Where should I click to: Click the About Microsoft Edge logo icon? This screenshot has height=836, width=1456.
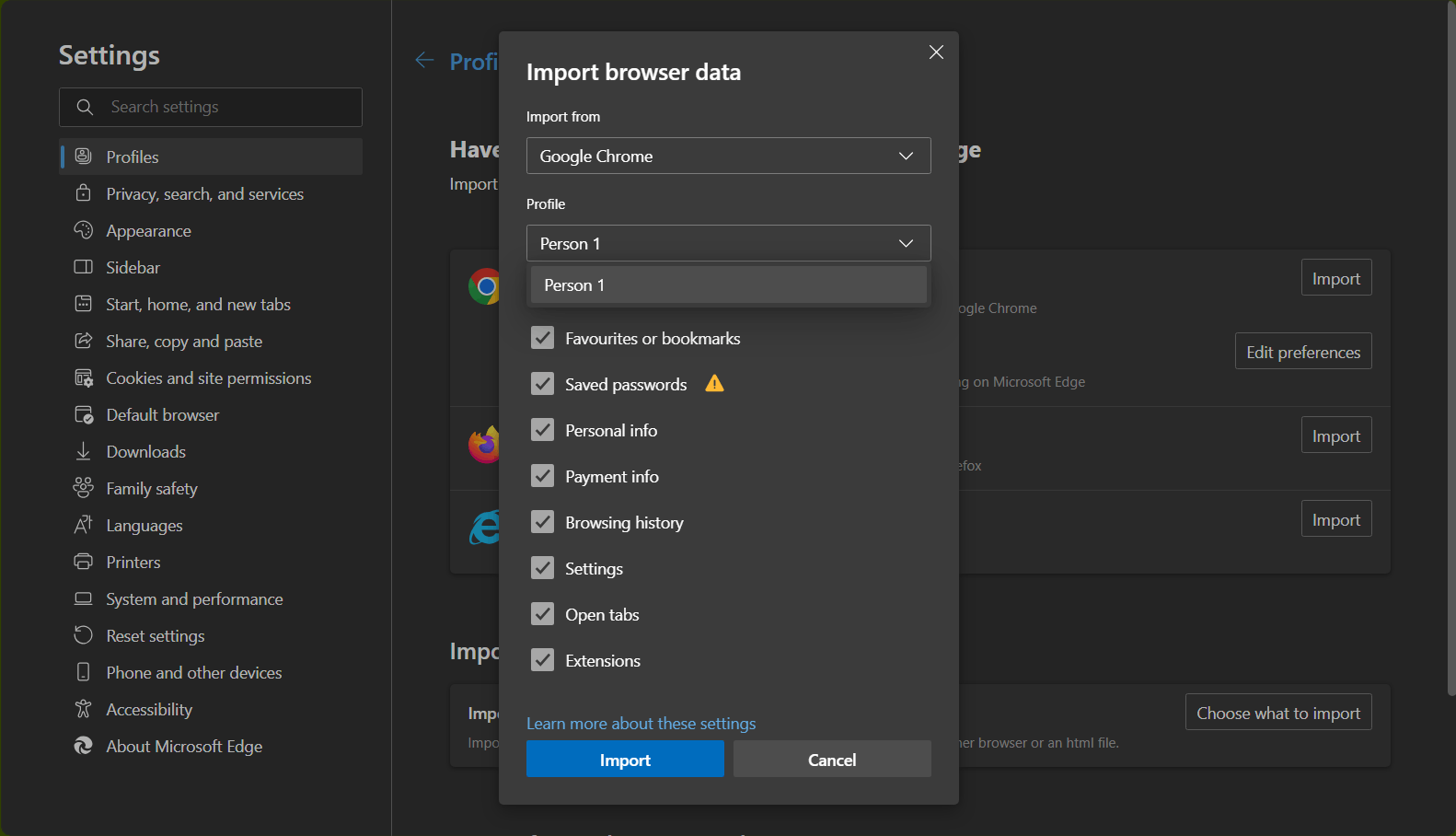pos(83,746)
